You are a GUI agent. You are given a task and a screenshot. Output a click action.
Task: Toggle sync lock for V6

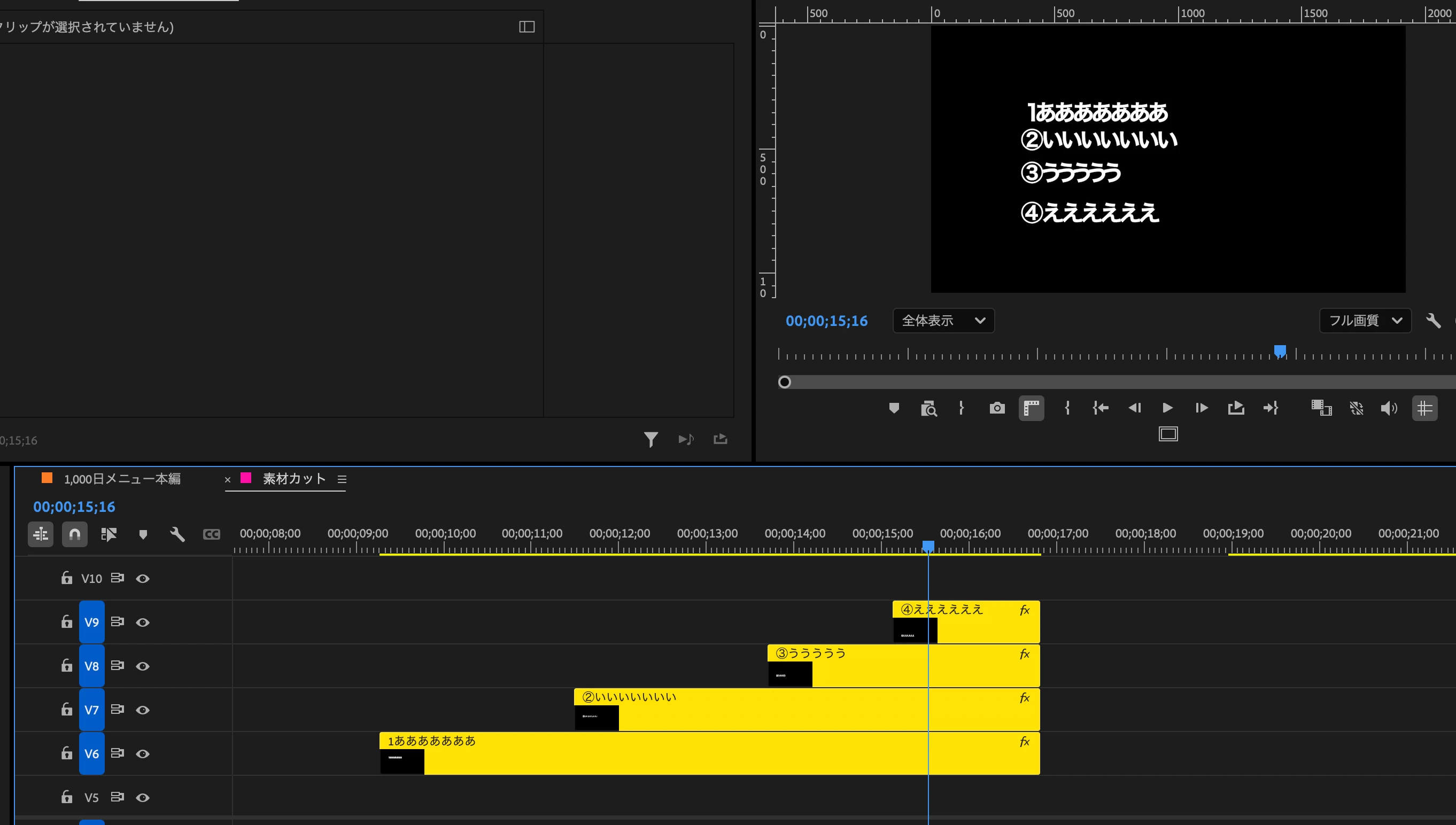pos(117,753)
